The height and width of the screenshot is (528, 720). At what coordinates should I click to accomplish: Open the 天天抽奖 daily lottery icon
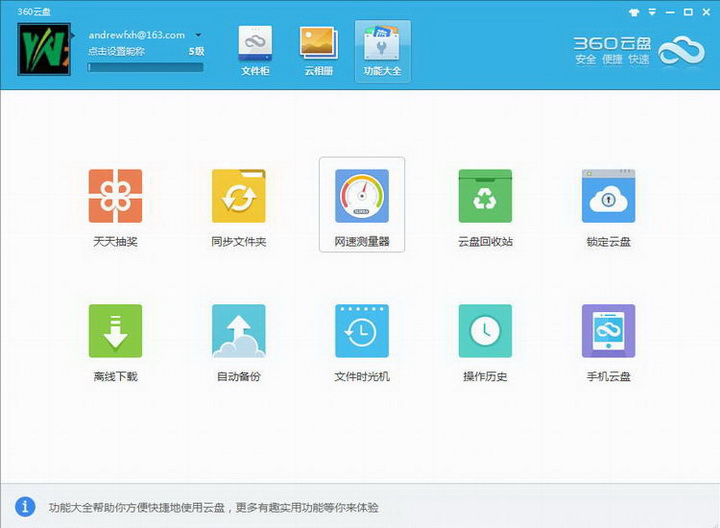pos(115,196)
